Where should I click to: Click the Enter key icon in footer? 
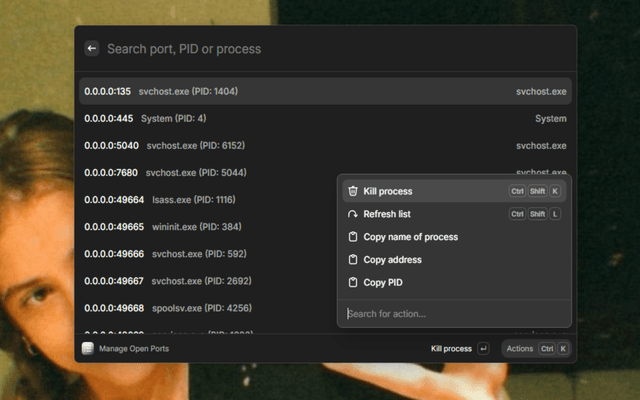tap(484, 349)
